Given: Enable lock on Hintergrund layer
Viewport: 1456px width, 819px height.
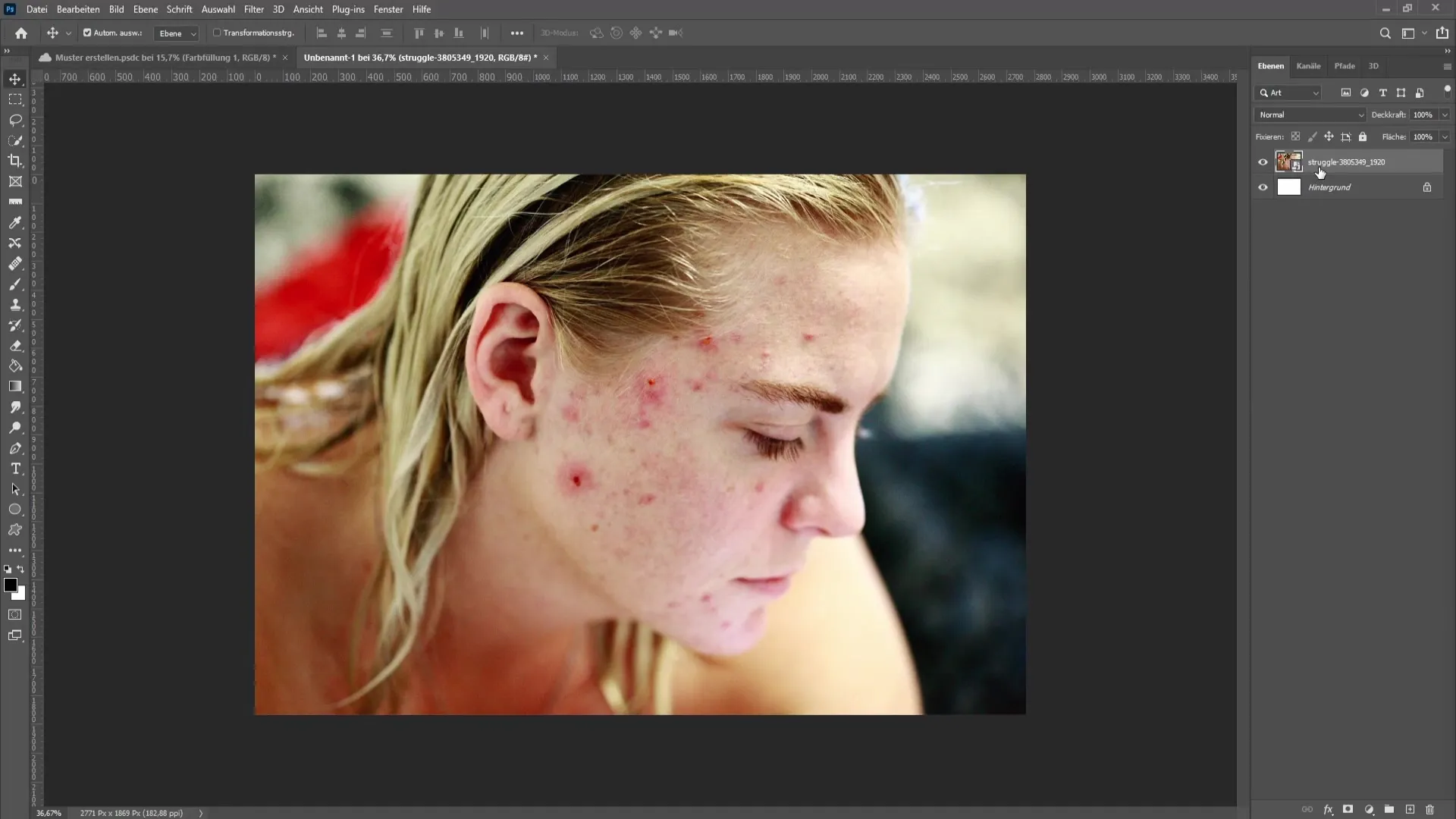Looking at the screenshot, I should click(1428, 187).
